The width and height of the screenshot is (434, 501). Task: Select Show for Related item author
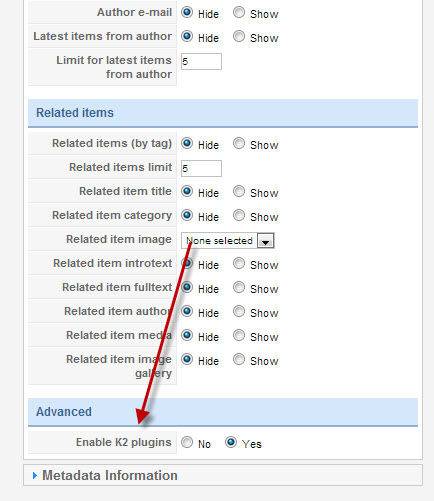pyautogui.click(x=239, y=311)
